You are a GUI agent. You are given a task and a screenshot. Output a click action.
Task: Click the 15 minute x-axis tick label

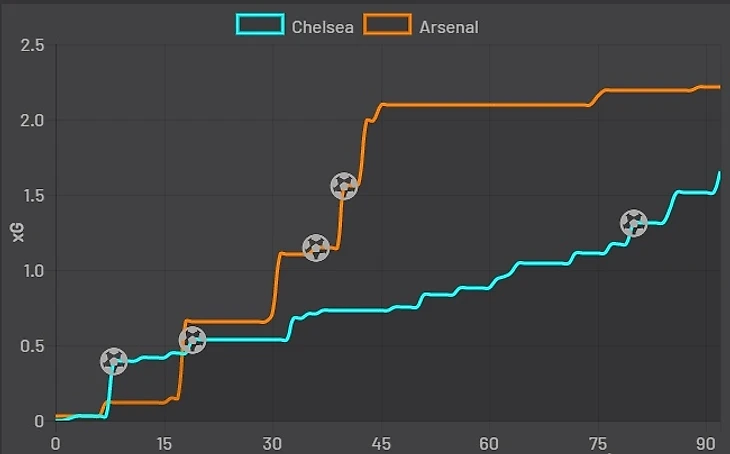[163, 443]
